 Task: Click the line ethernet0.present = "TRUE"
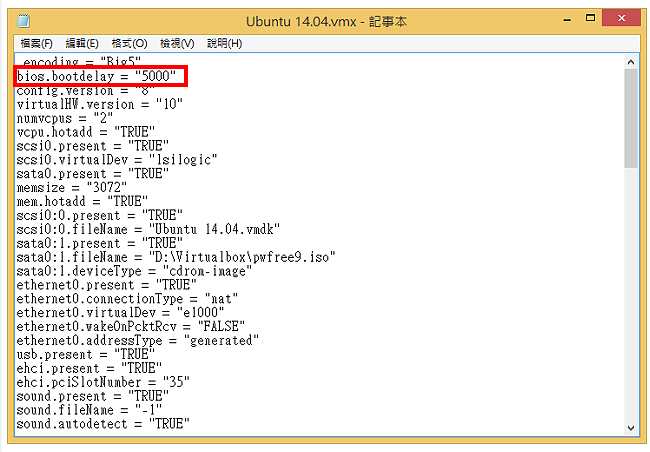[x=107, y=285]
